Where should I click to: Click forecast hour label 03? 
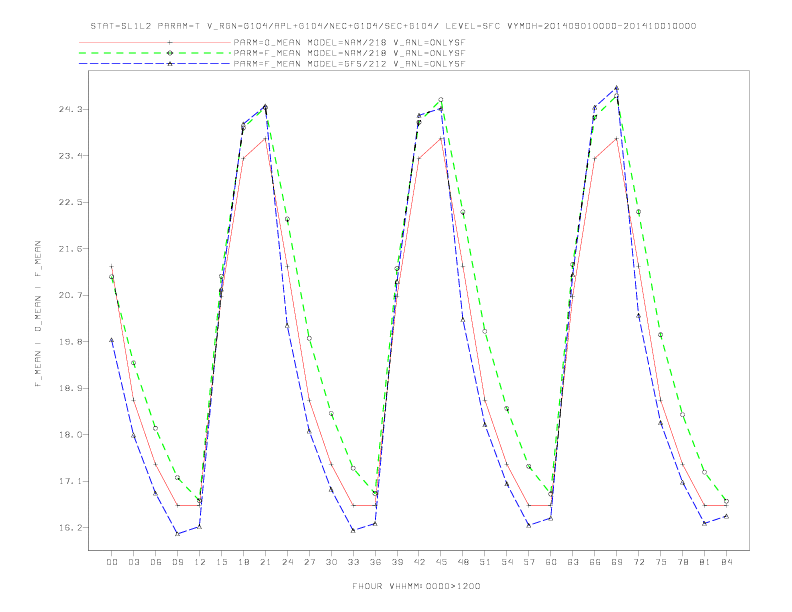[x=133, y=562]
